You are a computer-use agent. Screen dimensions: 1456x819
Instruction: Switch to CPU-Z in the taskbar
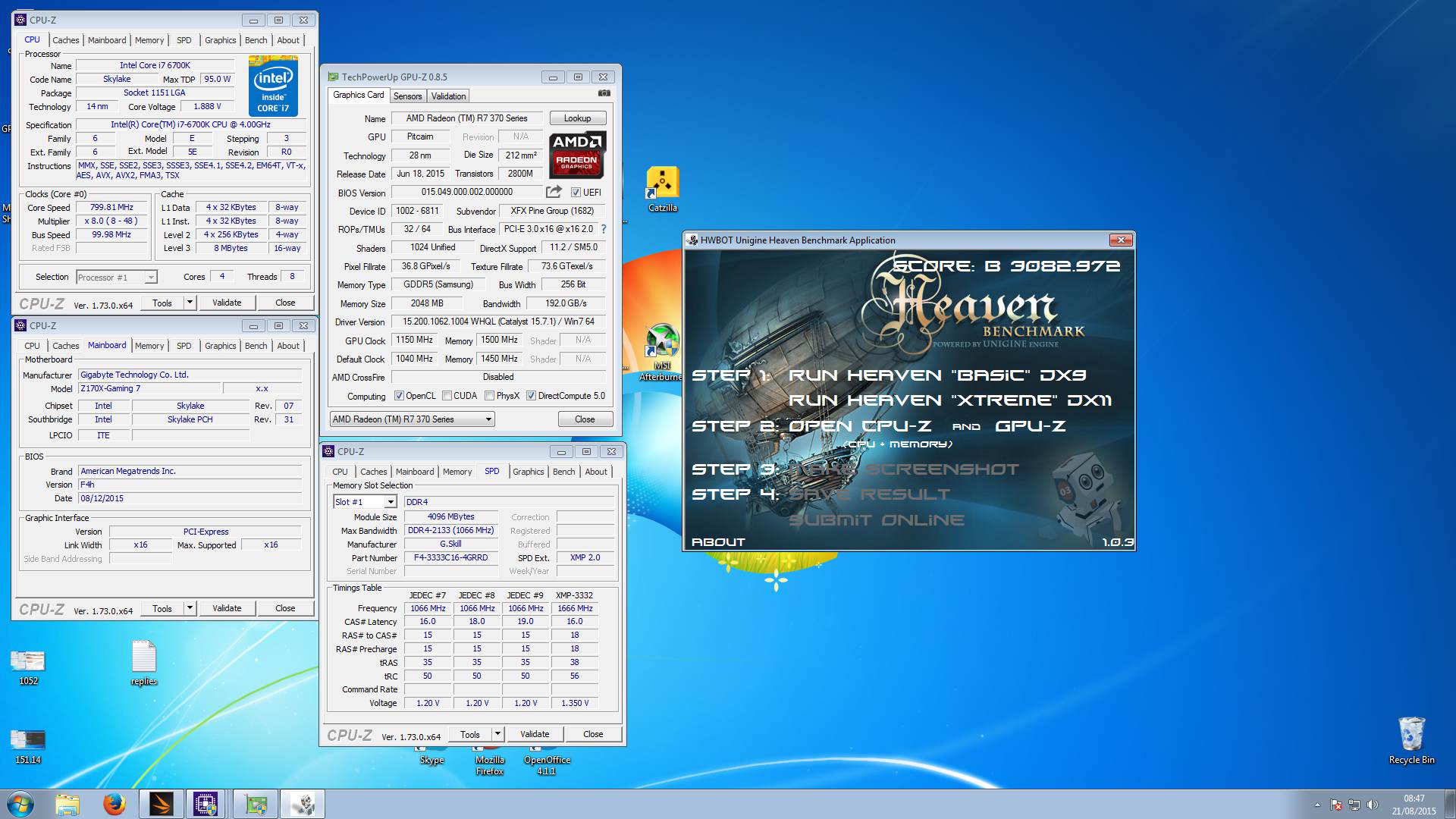[x=206, y=804]
